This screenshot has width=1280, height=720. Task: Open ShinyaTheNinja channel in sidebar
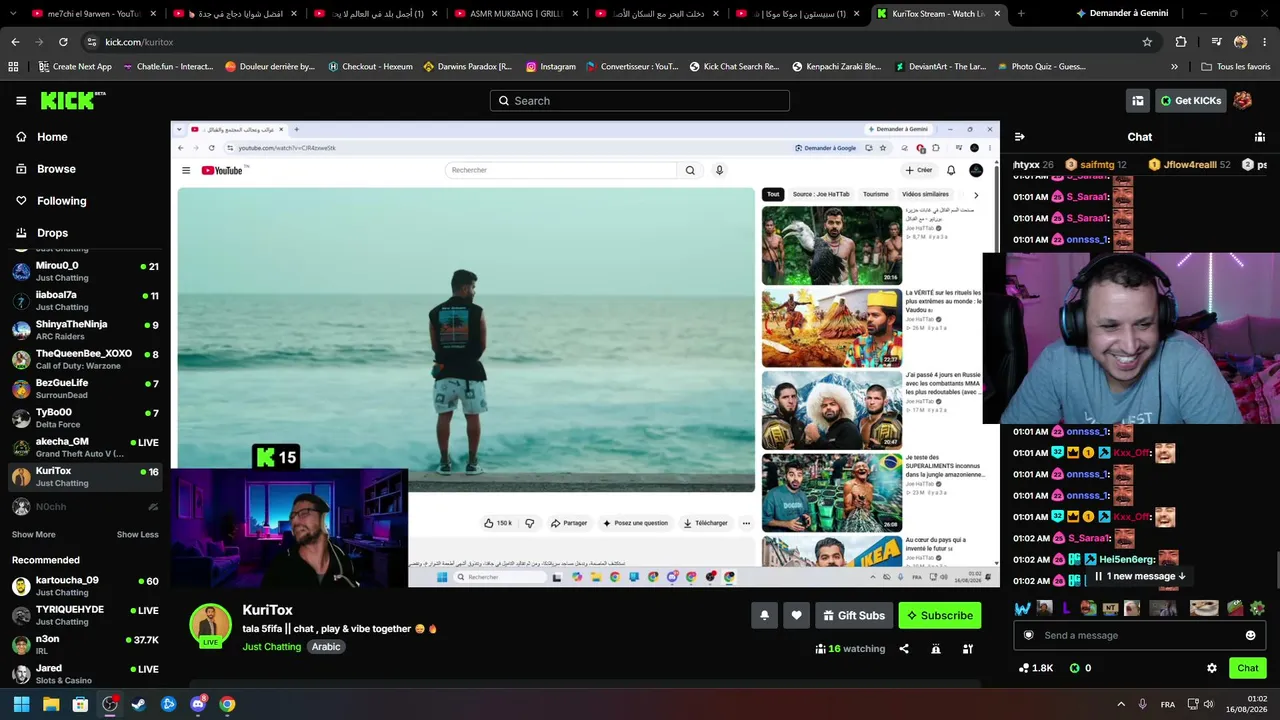coord(85,330)
